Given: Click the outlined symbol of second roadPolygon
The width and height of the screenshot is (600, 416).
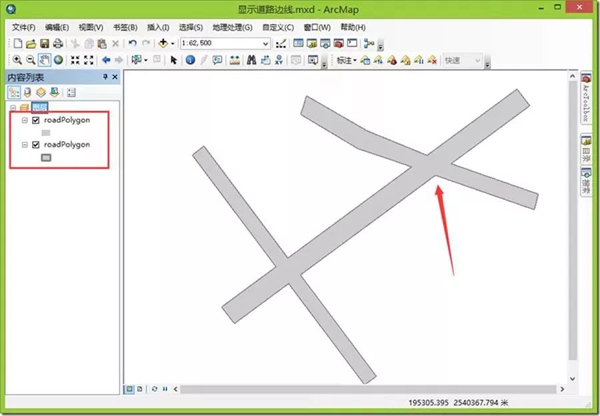Looking at the screenshot, I should coord(45,157).
